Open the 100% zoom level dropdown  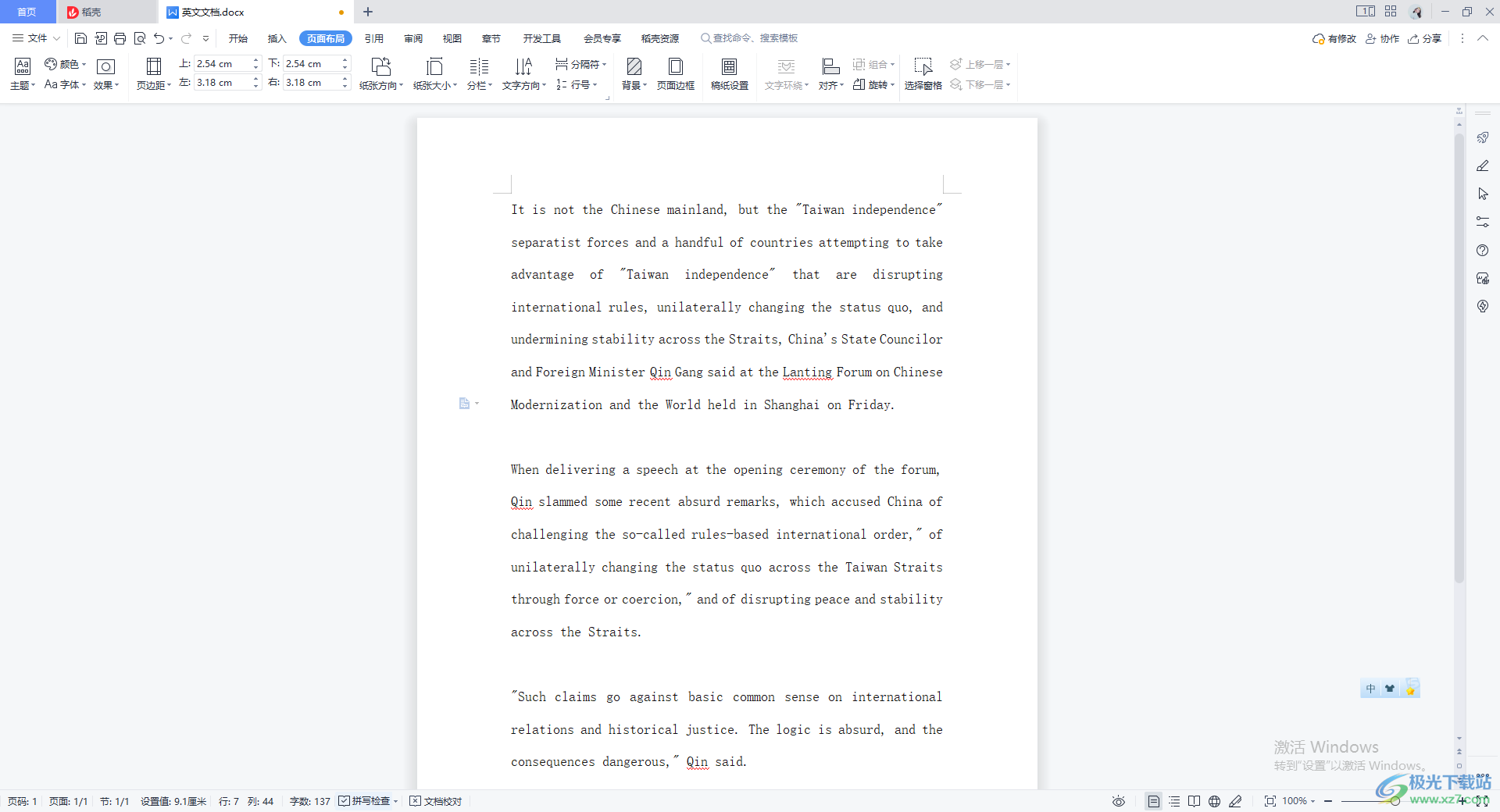pyautogui.click(x=1298, y=801)
